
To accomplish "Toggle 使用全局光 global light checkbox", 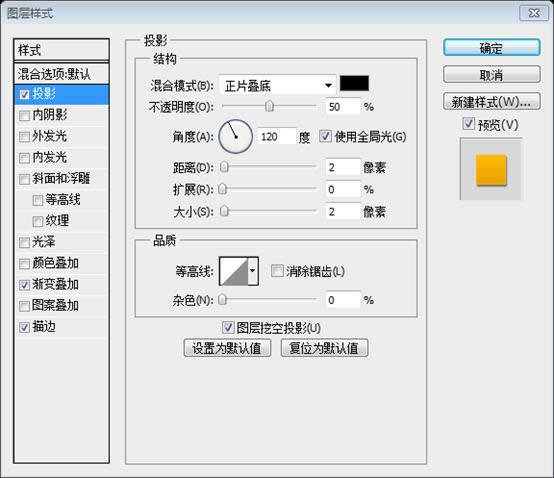I will tap(325, 136).
